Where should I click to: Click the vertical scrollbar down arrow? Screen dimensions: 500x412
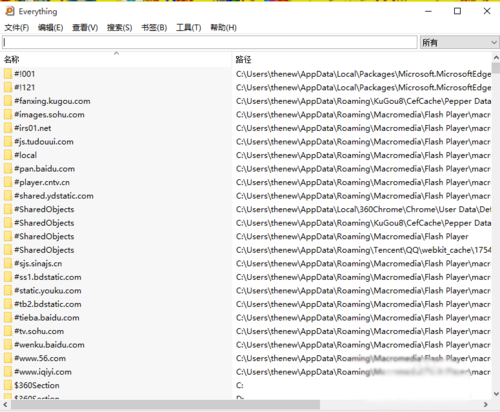coord(496,394)
